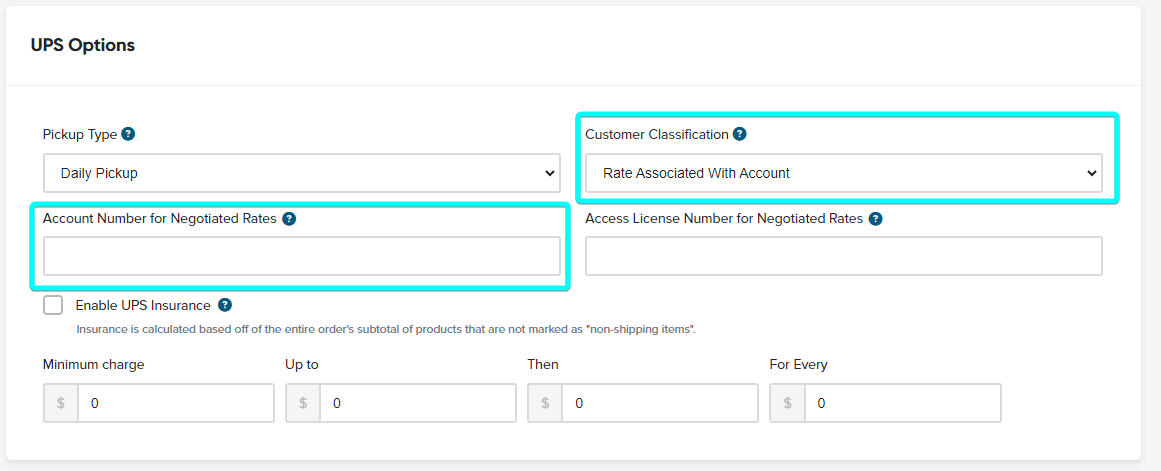Click into Access License Number input box
This screenshot has height=471, width=1161.
(844, 256)
